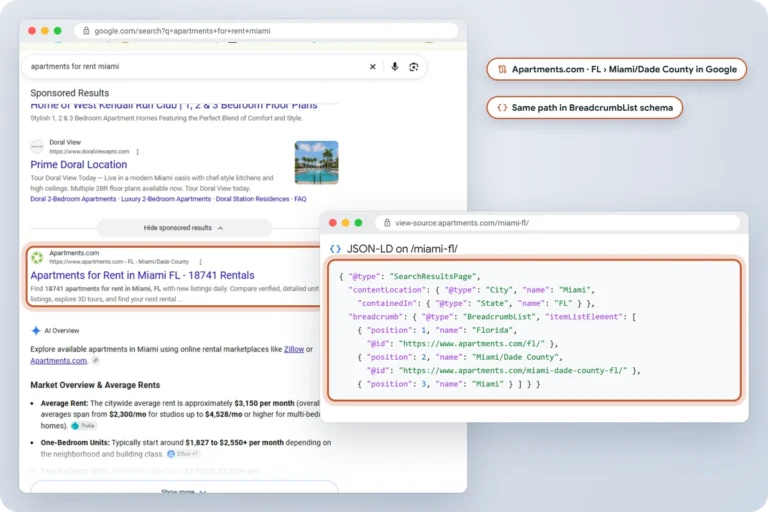Follow the Apartments.com link in AI Overview
Image resolution: width=768 pixels, height=512 pixels.
pos(59,361)
